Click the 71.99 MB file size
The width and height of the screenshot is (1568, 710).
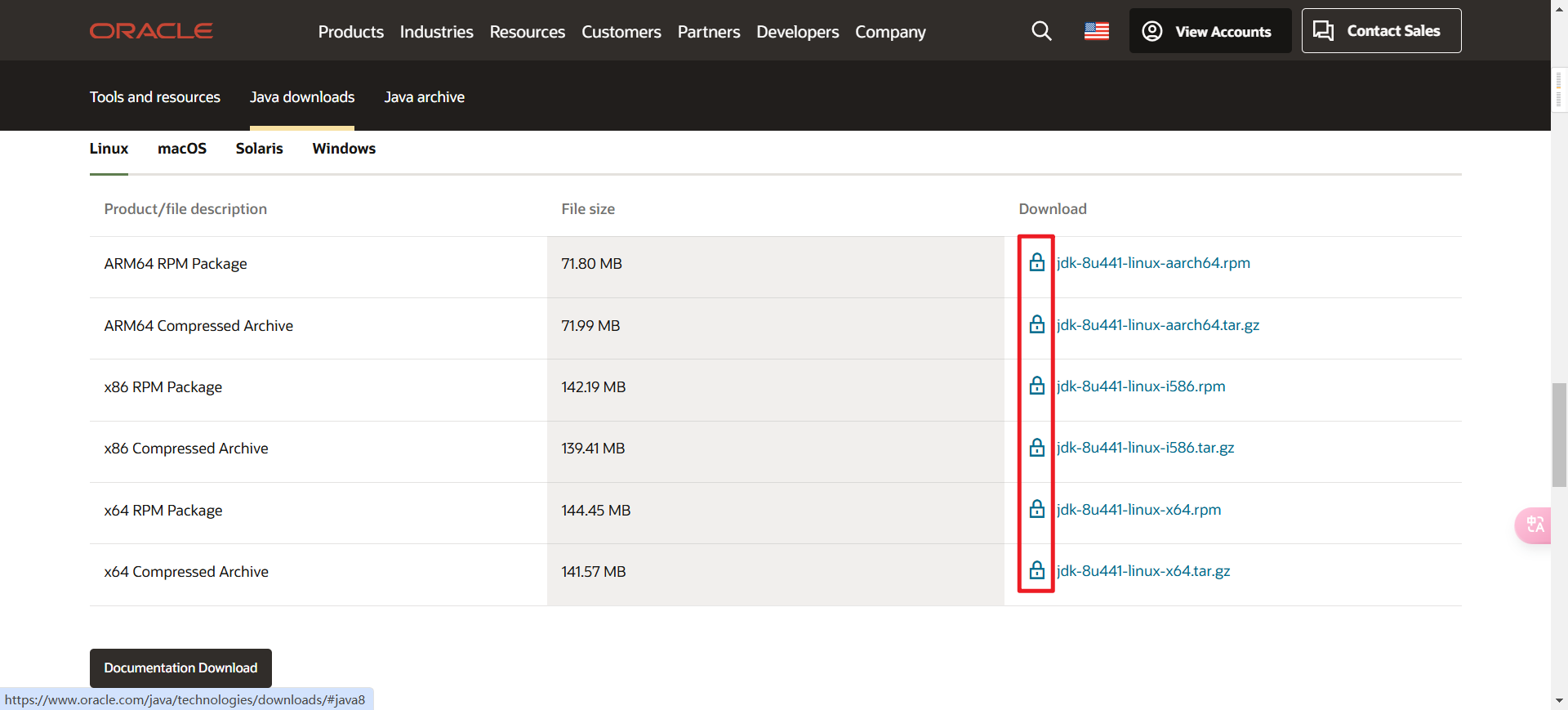tap(591, 326)
